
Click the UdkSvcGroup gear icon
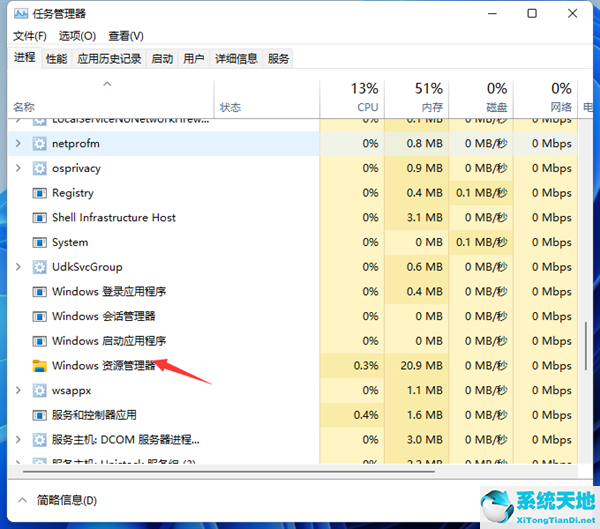click(39, 267)
